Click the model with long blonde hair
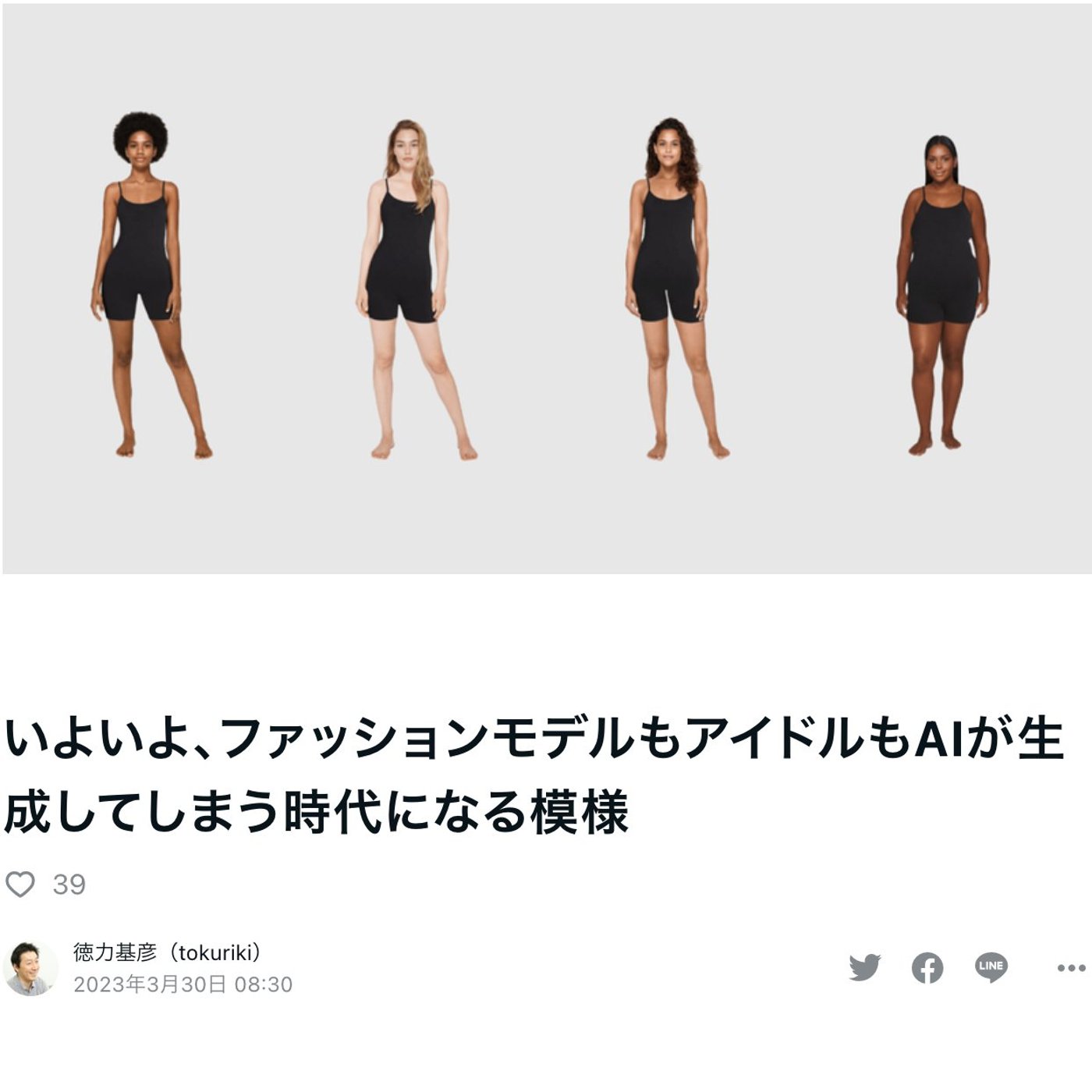This screenshot has width=1092, height=1092. pos(412,289)
